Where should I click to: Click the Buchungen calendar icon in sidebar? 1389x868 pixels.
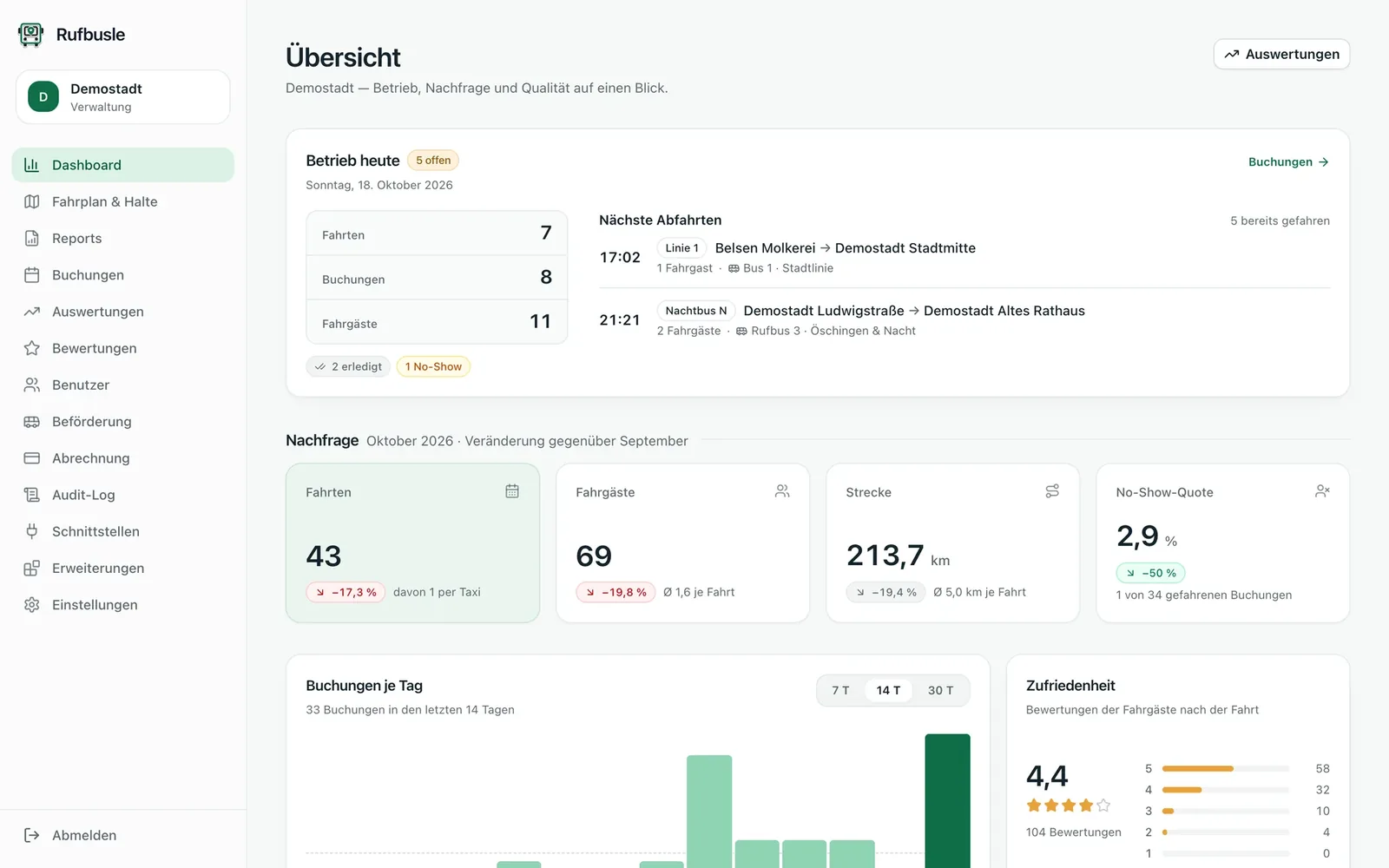pyautogui.click(x=32, y=275)
